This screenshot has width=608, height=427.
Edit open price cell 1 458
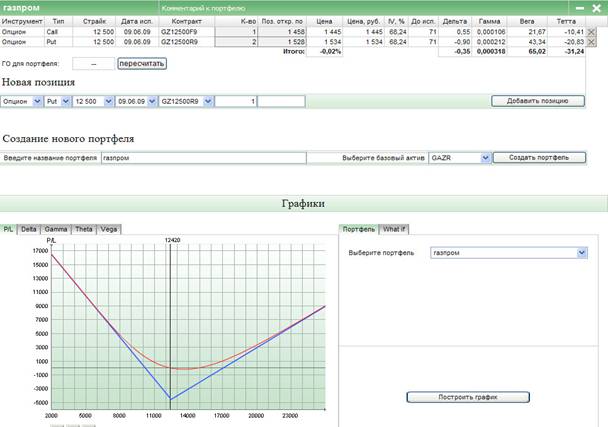tap(282, 32)
